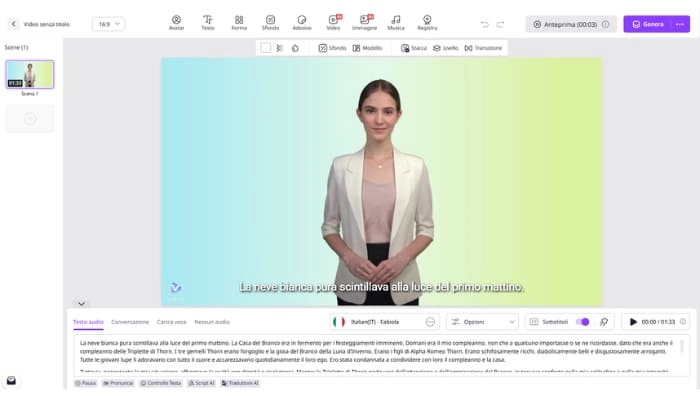Click the purple Genera button
The height and width of the screenshot is (400, 700).
pyautogui.click(x=648, y=24)
